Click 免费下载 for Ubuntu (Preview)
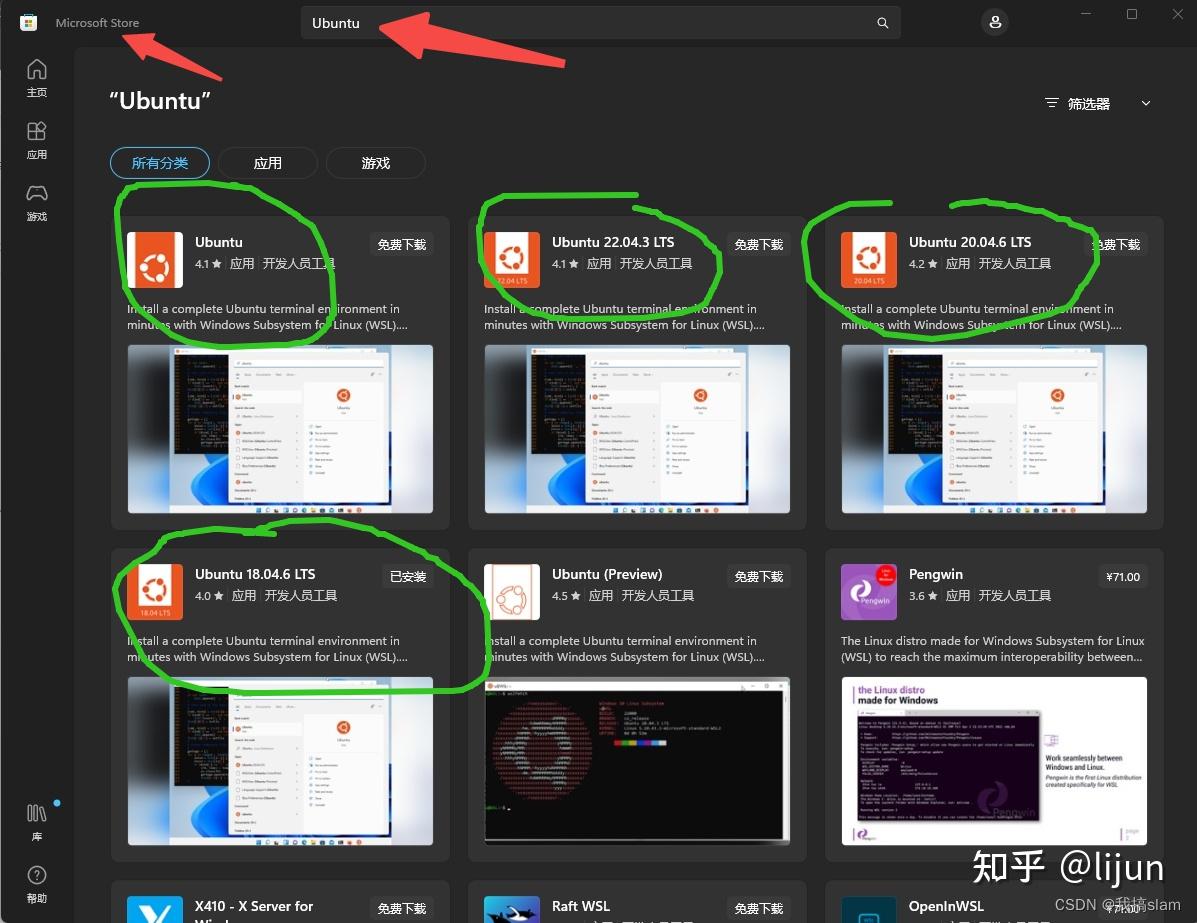The width and height of the screenshot is (1197, 923). pyautogui.click(x=758, y=575)
